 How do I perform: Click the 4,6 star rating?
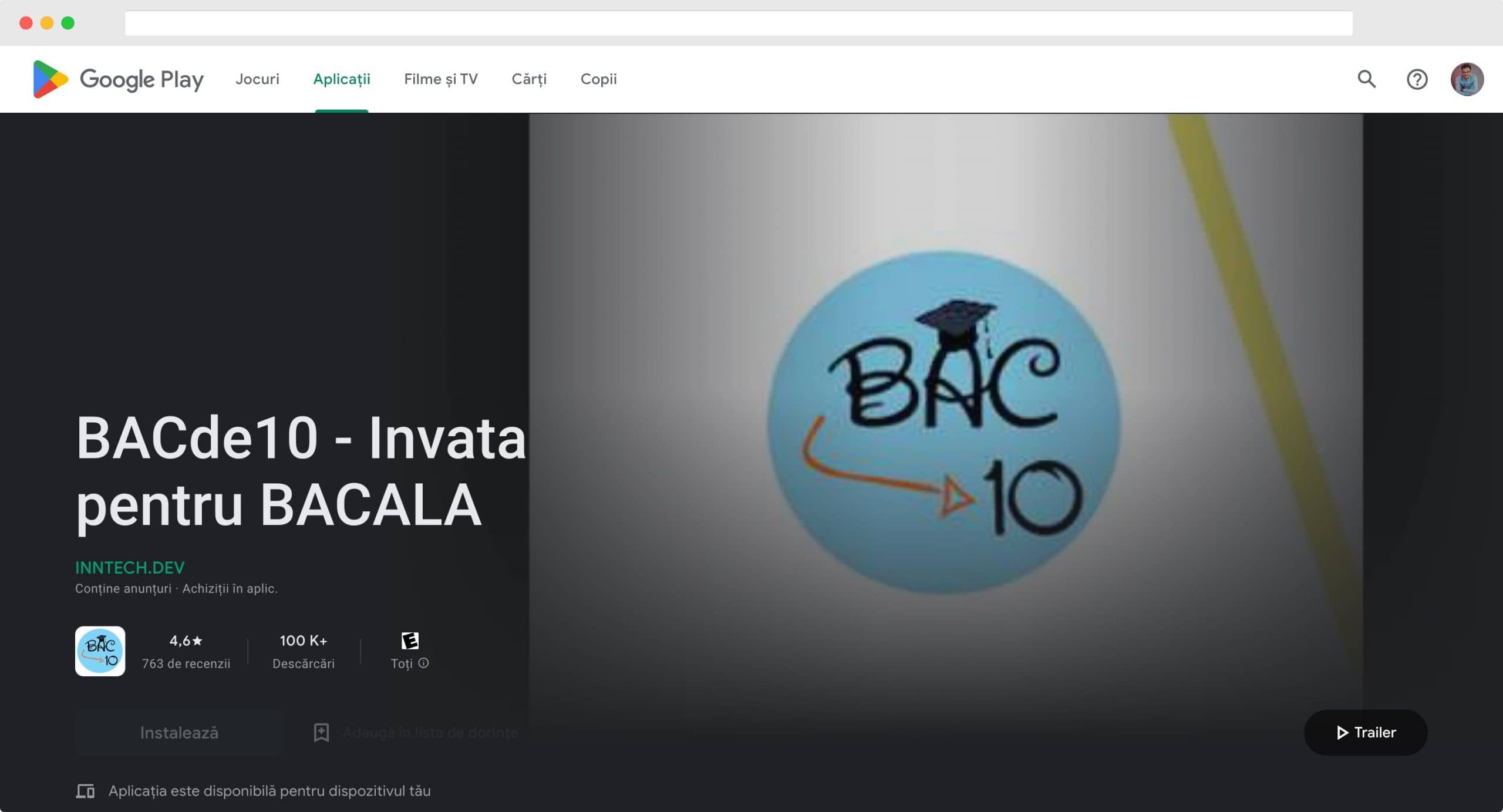[186, 641]
